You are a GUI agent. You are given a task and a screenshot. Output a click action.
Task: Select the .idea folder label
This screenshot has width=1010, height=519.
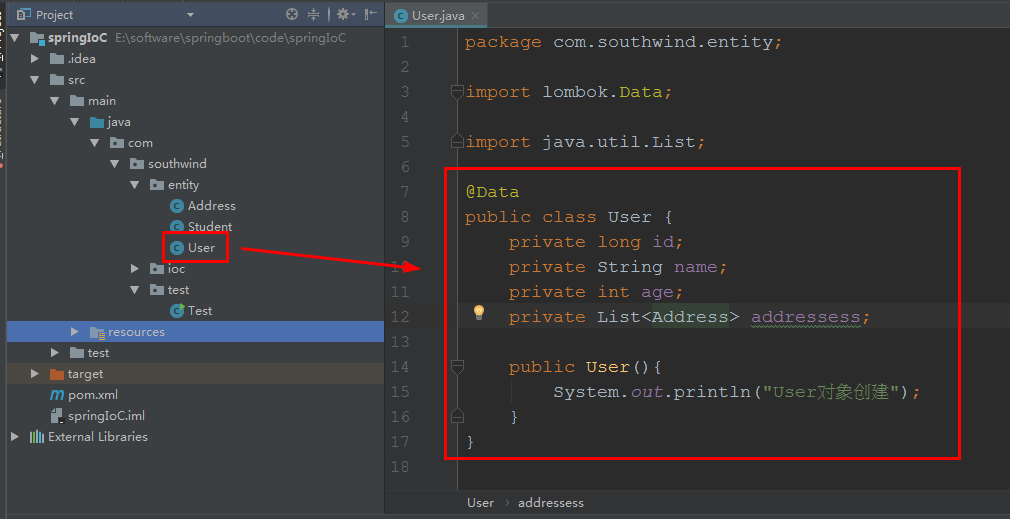82,59
